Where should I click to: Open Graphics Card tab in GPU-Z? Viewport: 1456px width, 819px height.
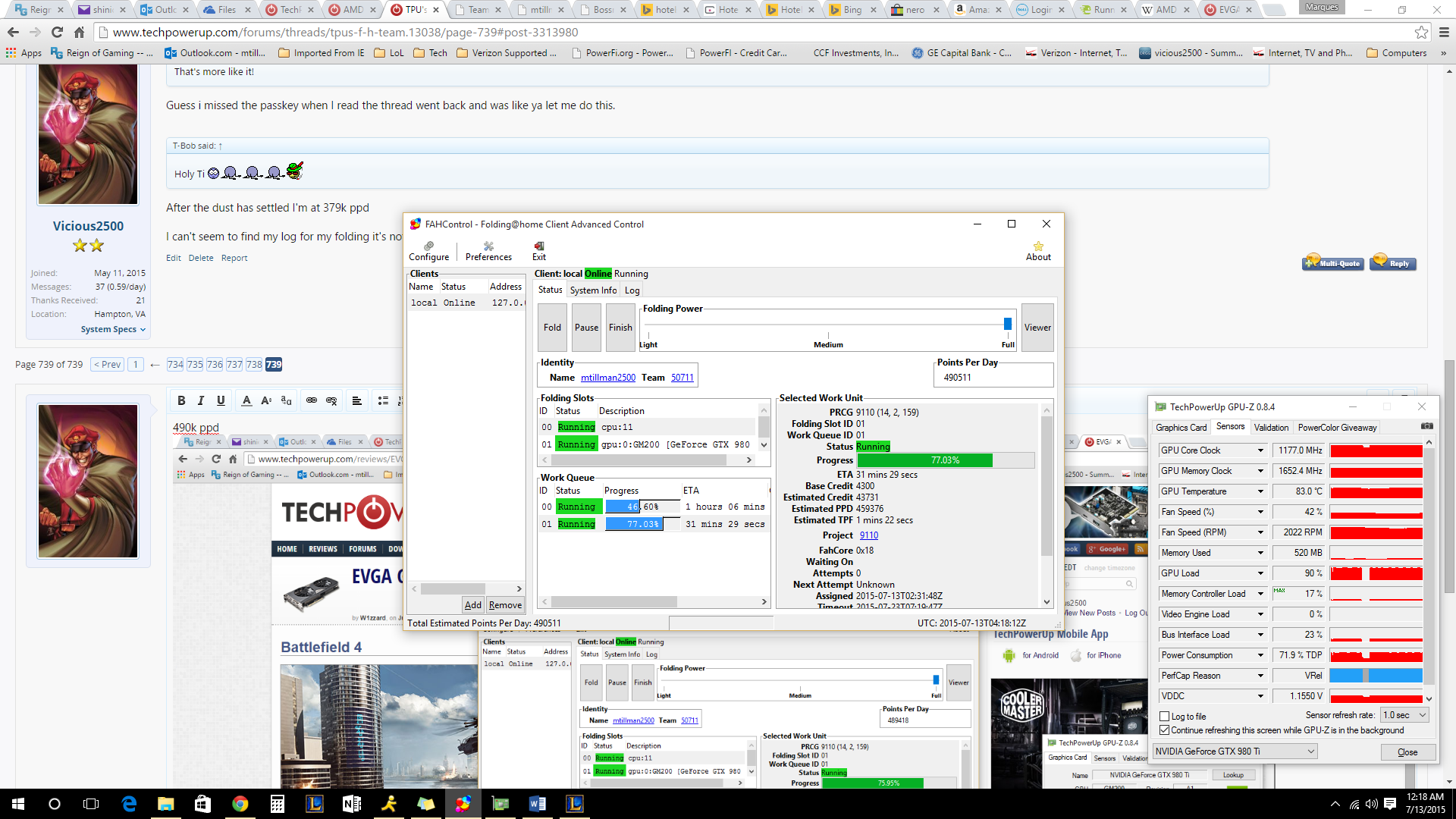point(1181,428)
